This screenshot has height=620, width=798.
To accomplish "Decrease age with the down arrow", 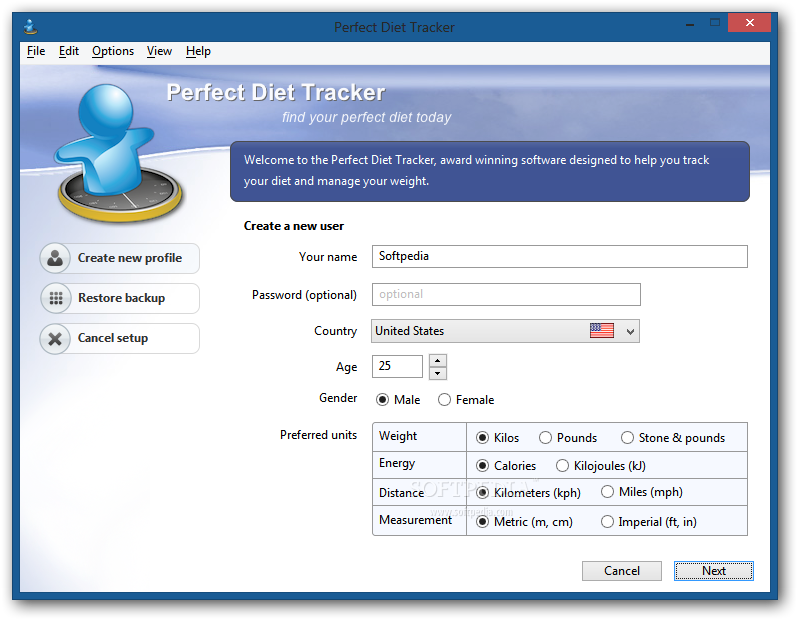I will 438,373.
